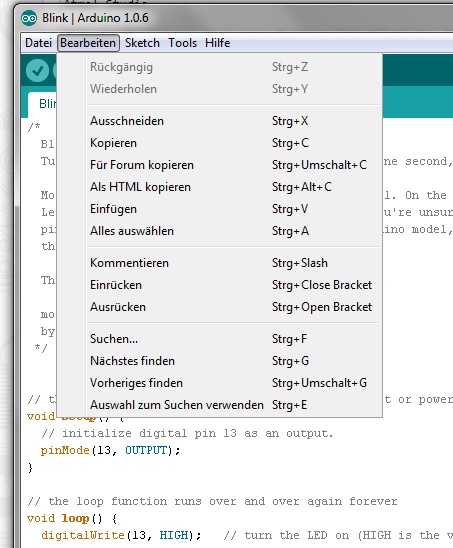The height and width of the screenshot is (548, 453).
Task: Close the open Bearbeiten menu
Action: (88, 43)
